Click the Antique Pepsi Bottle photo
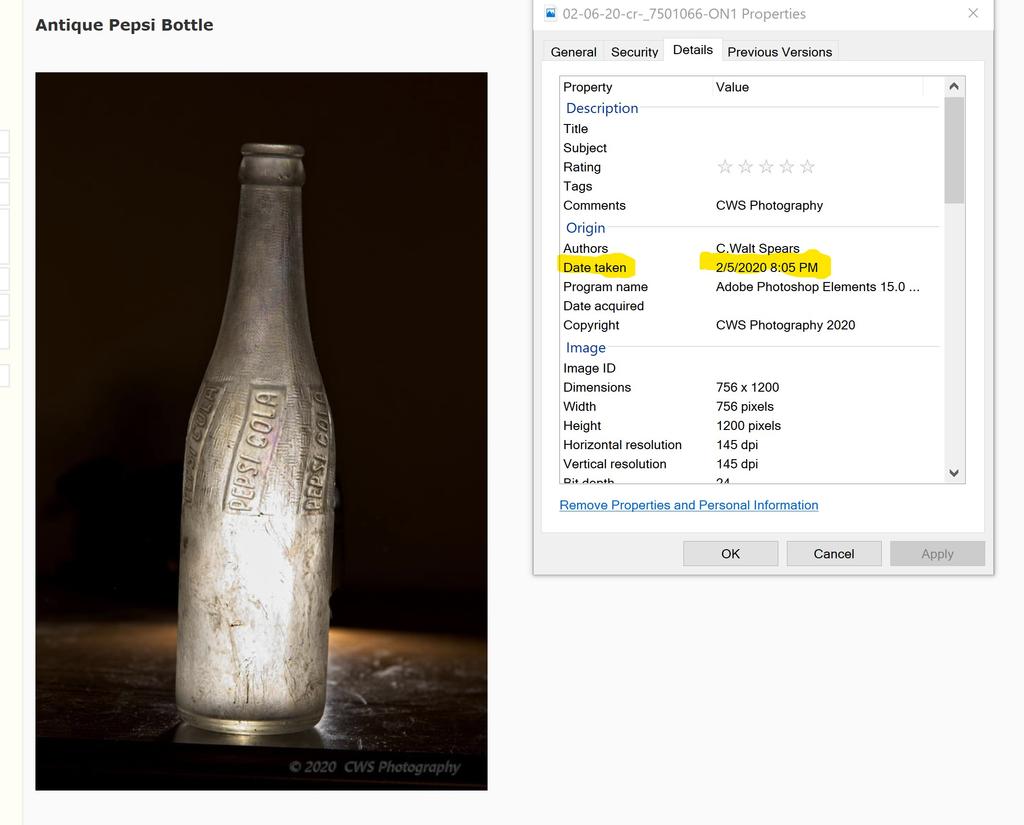The image size is (1024, 825). [261, 431]
